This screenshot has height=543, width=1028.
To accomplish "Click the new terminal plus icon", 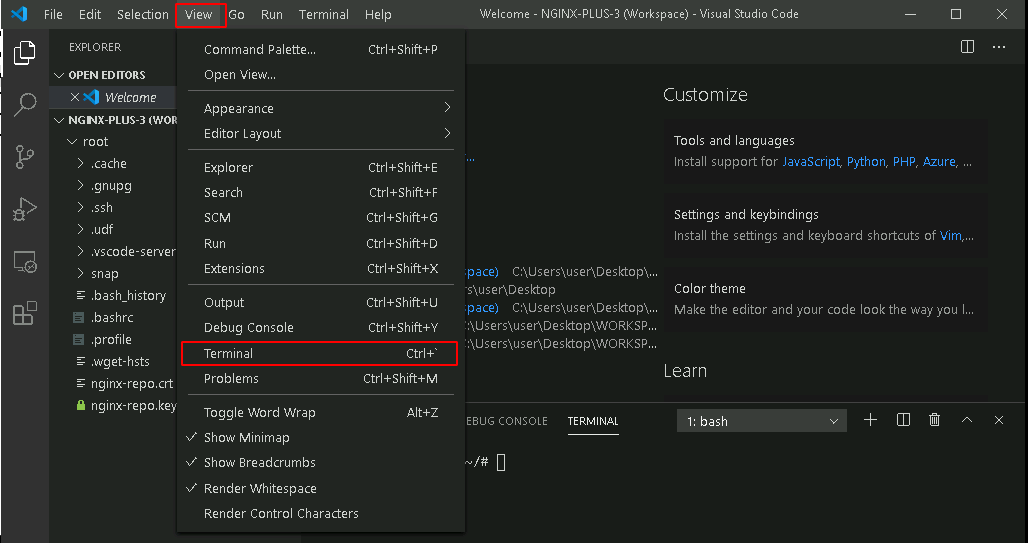I will point(870,420).
